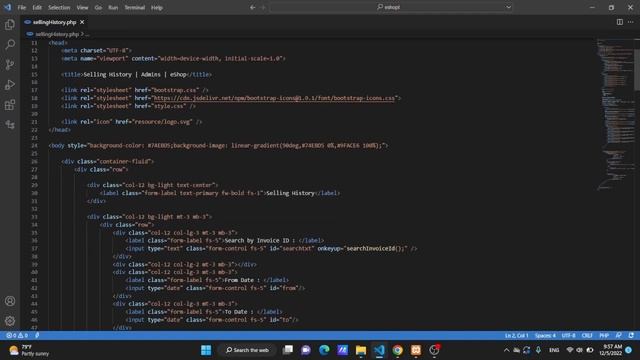
Task: Open clock and date 9:57 AM
Action: [x=611, y=350]
